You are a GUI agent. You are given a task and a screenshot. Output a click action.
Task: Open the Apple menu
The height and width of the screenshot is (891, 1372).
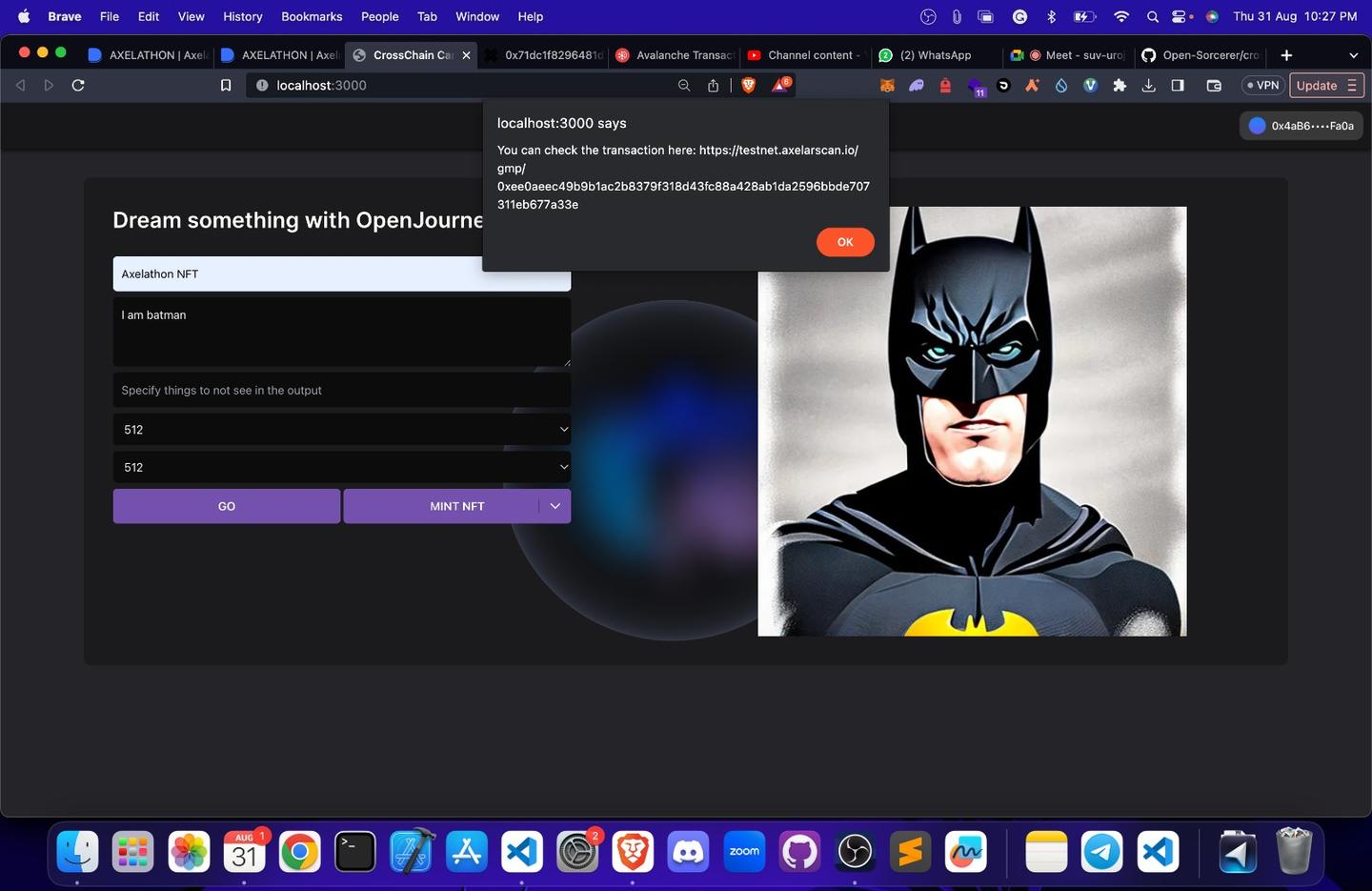tap(24, 16)
